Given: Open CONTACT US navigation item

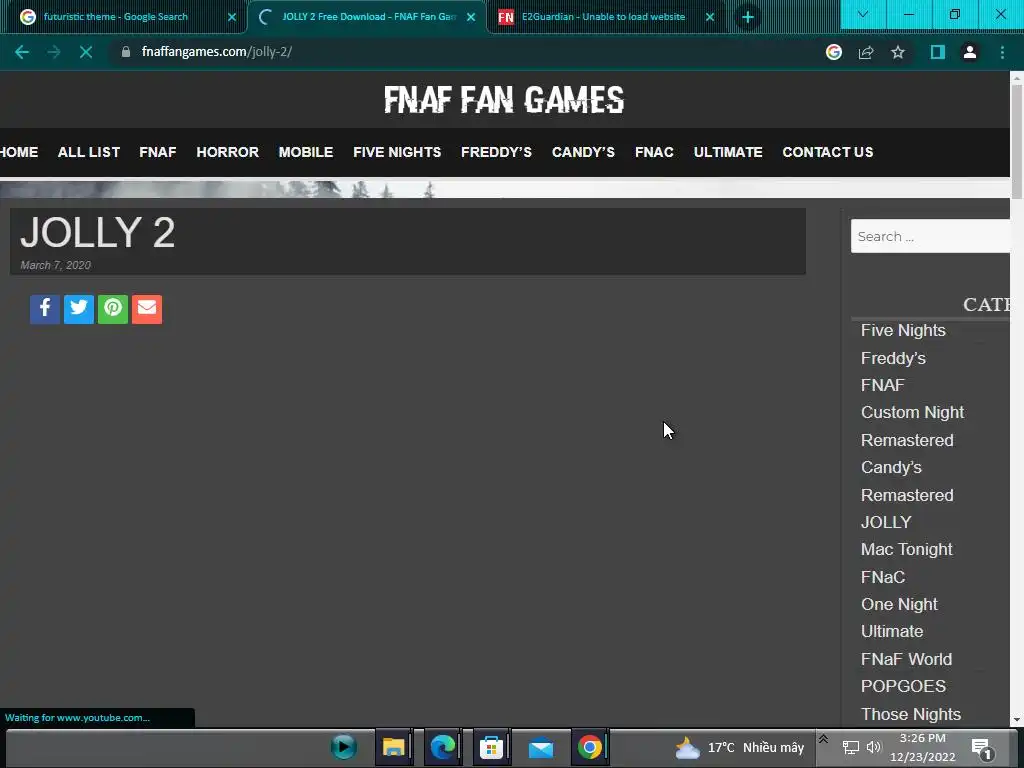Looking at the screenshot, I should click(x=827, y=152).
